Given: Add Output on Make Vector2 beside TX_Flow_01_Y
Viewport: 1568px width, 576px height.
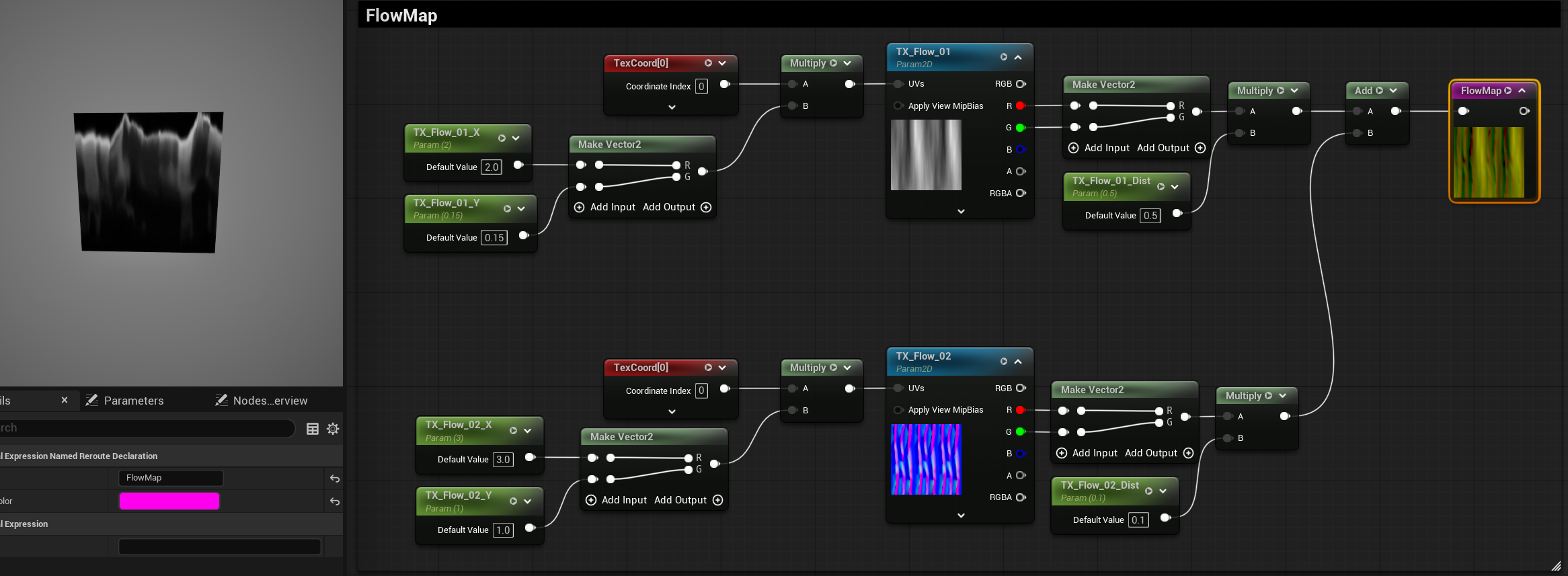Looking at the screenshot, I should click(677, 207).
